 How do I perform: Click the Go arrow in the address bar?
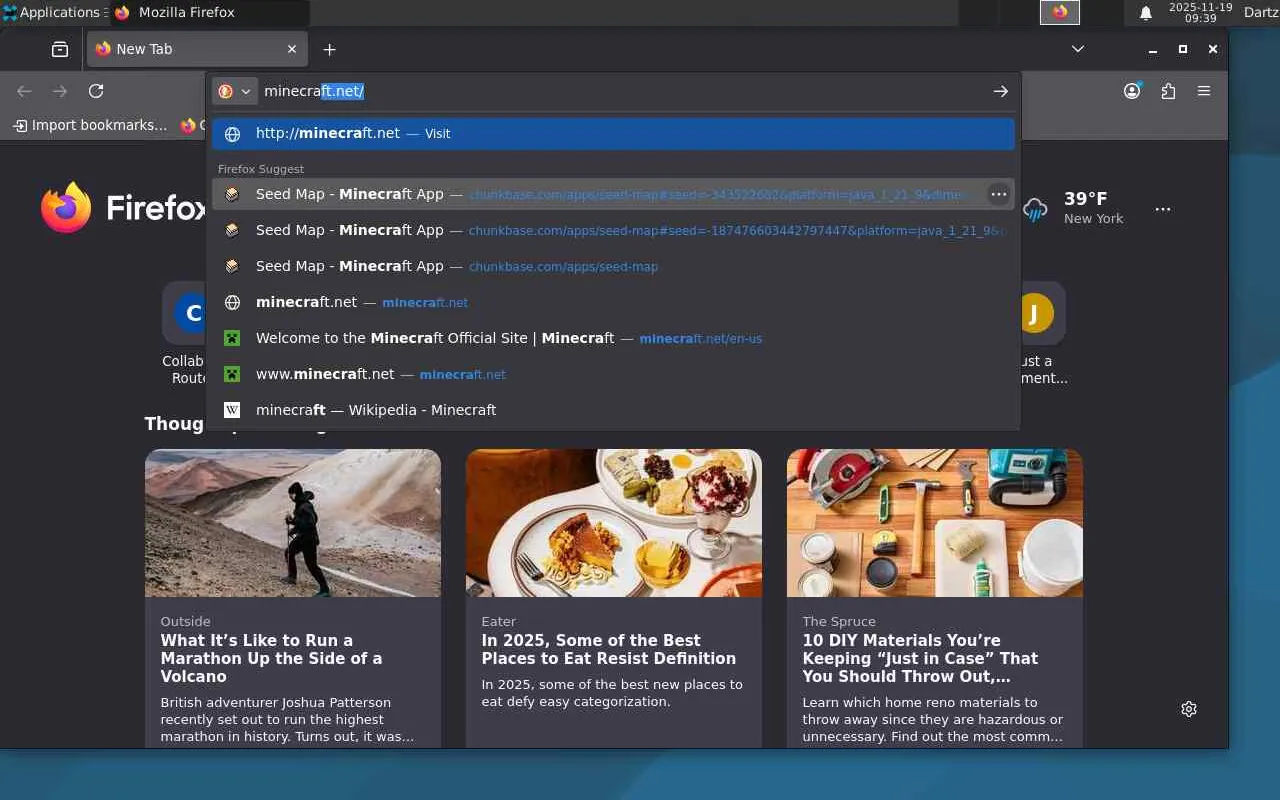click(x=1000, y=91)
